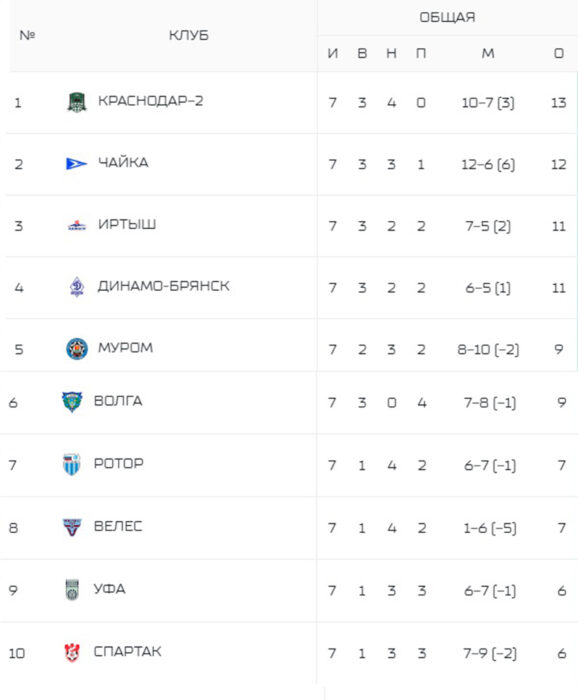Image resolution: width=578 pixels, height=700 pixels.
Task: Sort by the О points column header
Action: [x=559, y=54]
